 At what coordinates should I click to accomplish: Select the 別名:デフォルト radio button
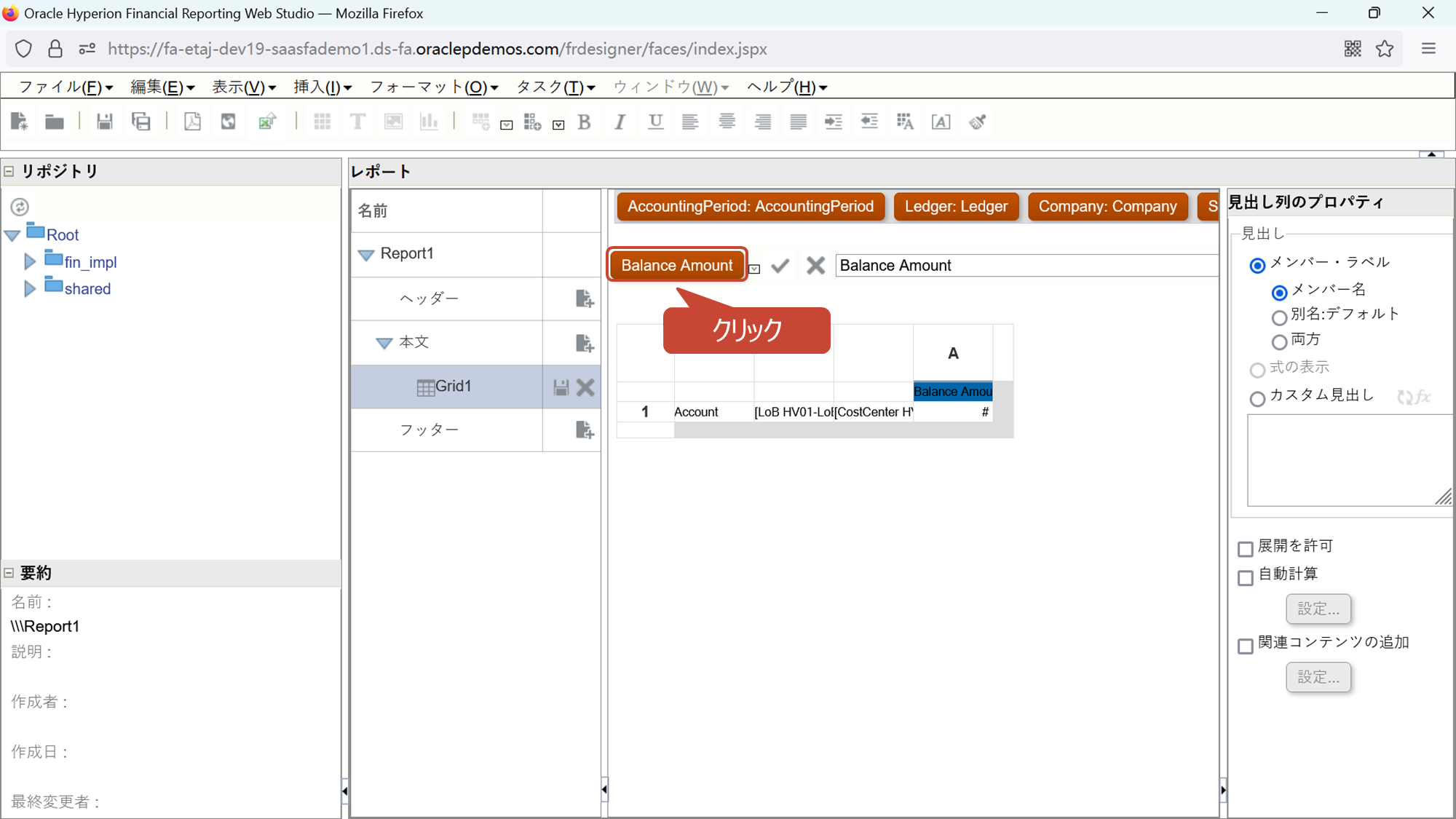tap(1279, 317)
